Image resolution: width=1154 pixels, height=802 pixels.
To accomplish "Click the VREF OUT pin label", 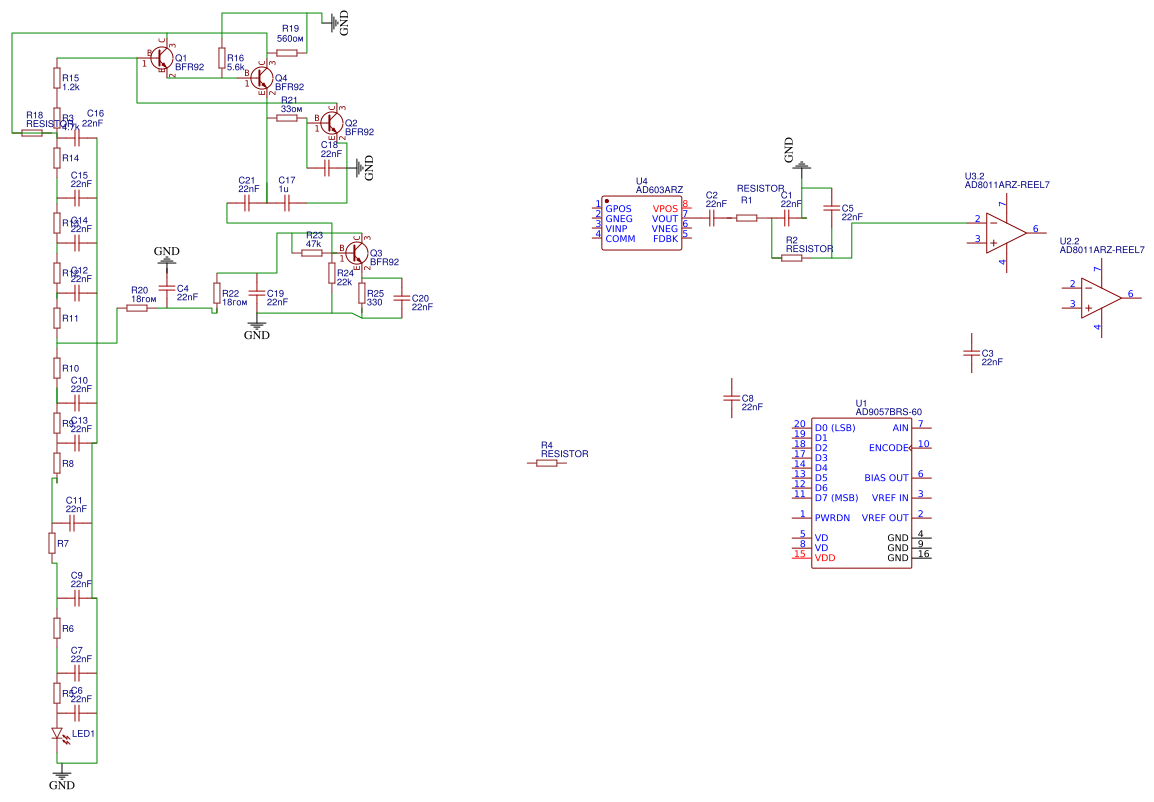I will tap(885, 518).
